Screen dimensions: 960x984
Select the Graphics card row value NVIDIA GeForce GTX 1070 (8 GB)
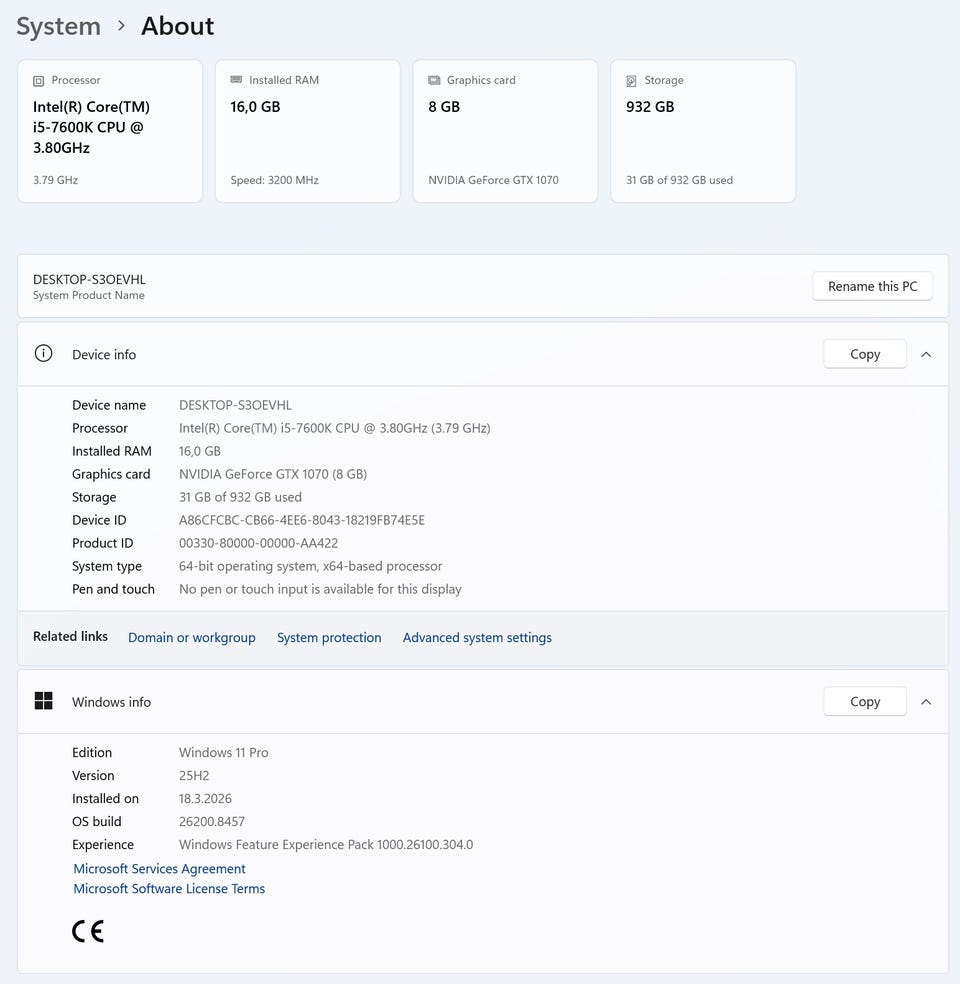coord(273,474)
